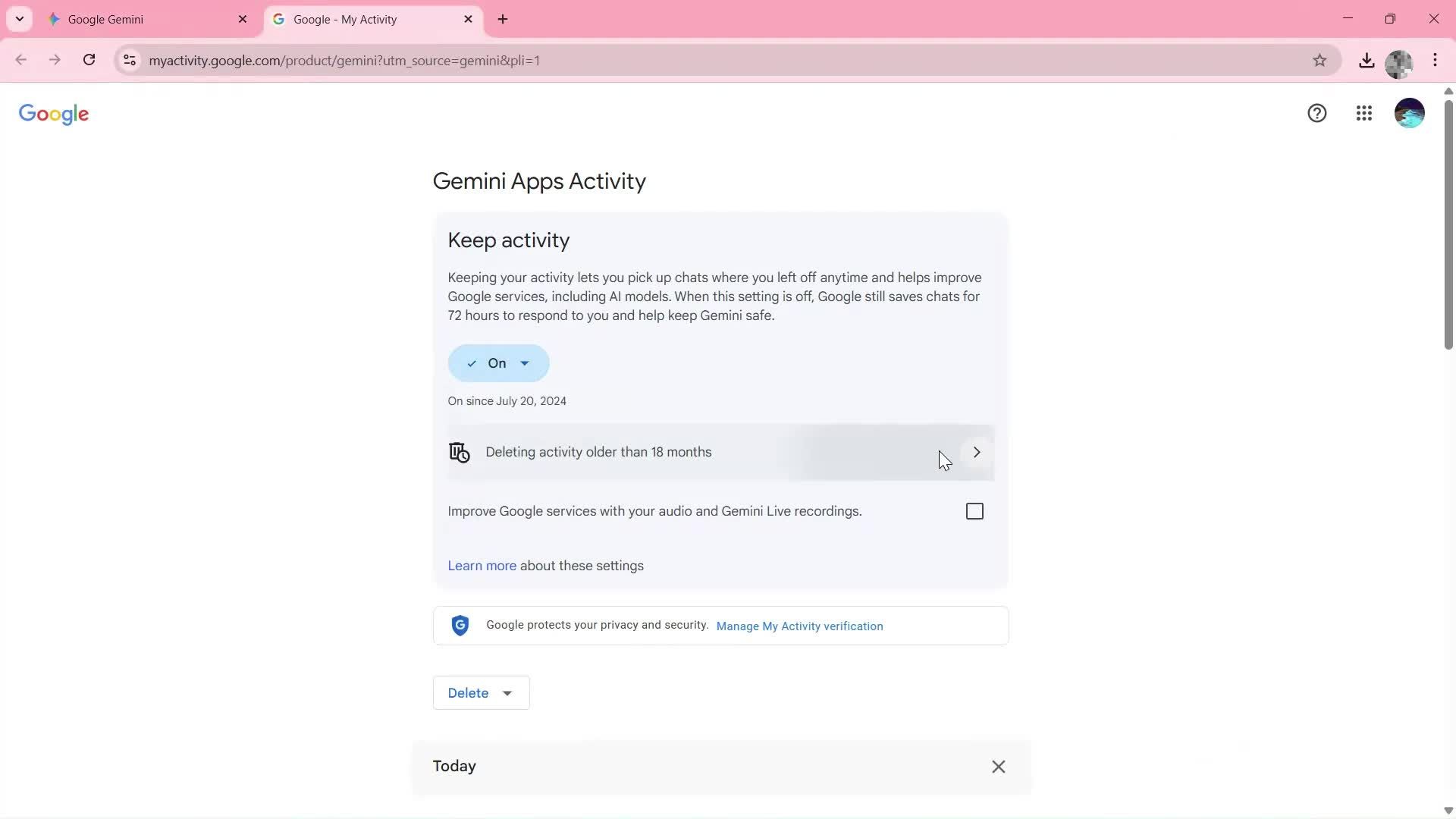Viewport: 1456px width, 819px height.
Task: Click the On activity status toggle
Action: [x=497, y=363]
